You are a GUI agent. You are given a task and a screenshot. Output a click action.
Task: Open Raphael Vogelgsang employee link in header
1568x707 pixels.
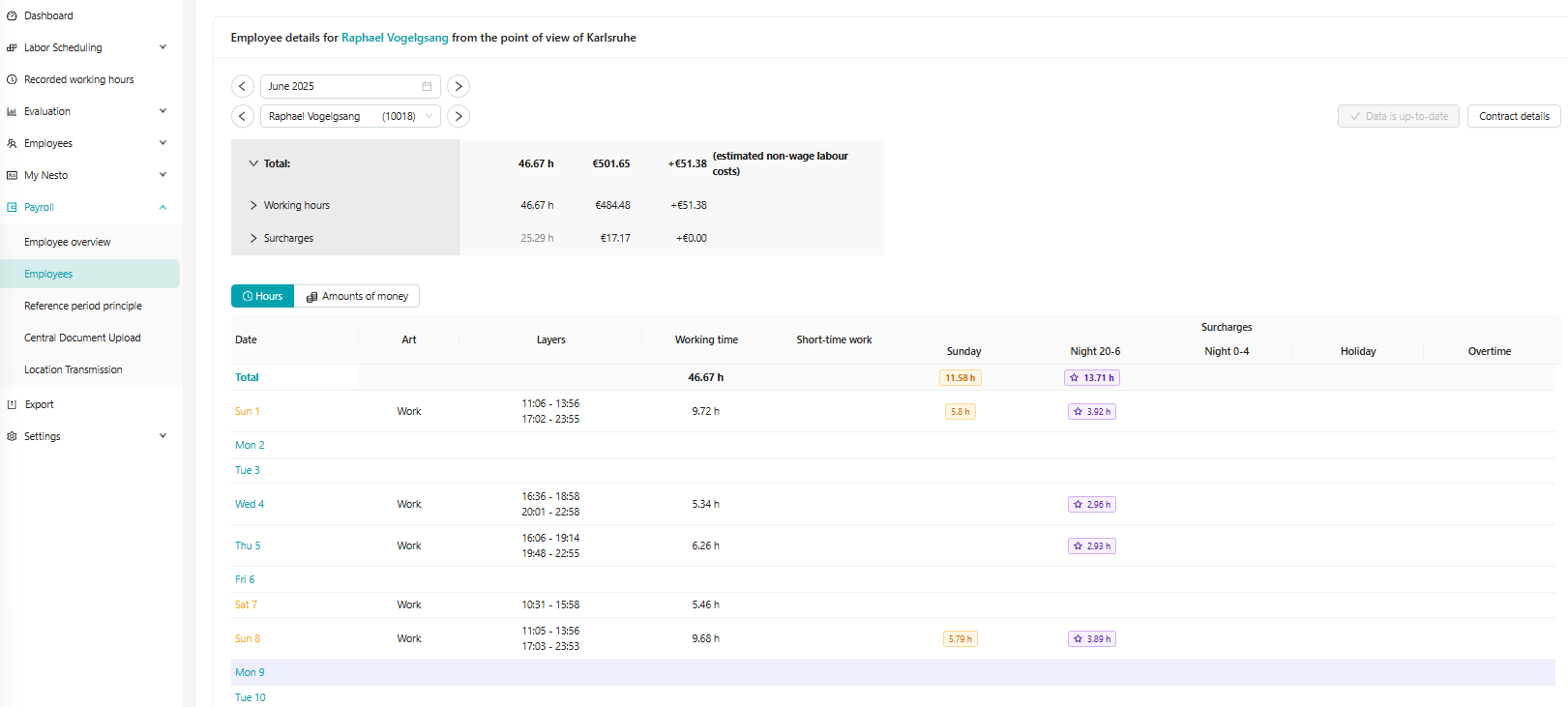395,38
